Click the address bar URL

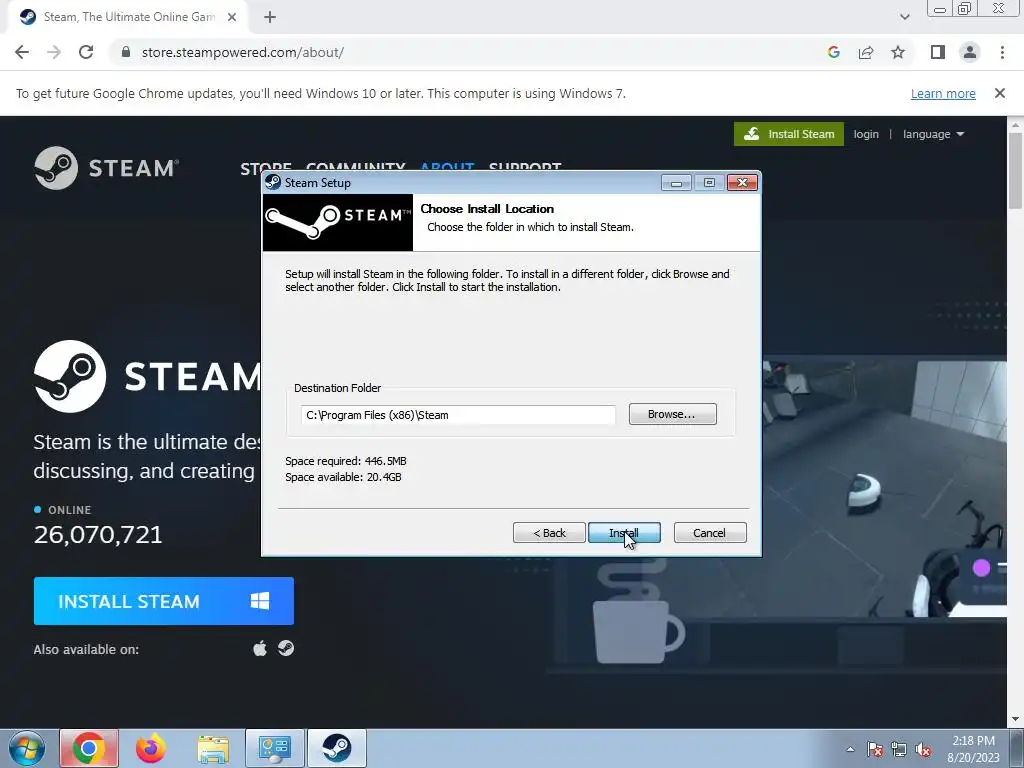click(242, 52)
